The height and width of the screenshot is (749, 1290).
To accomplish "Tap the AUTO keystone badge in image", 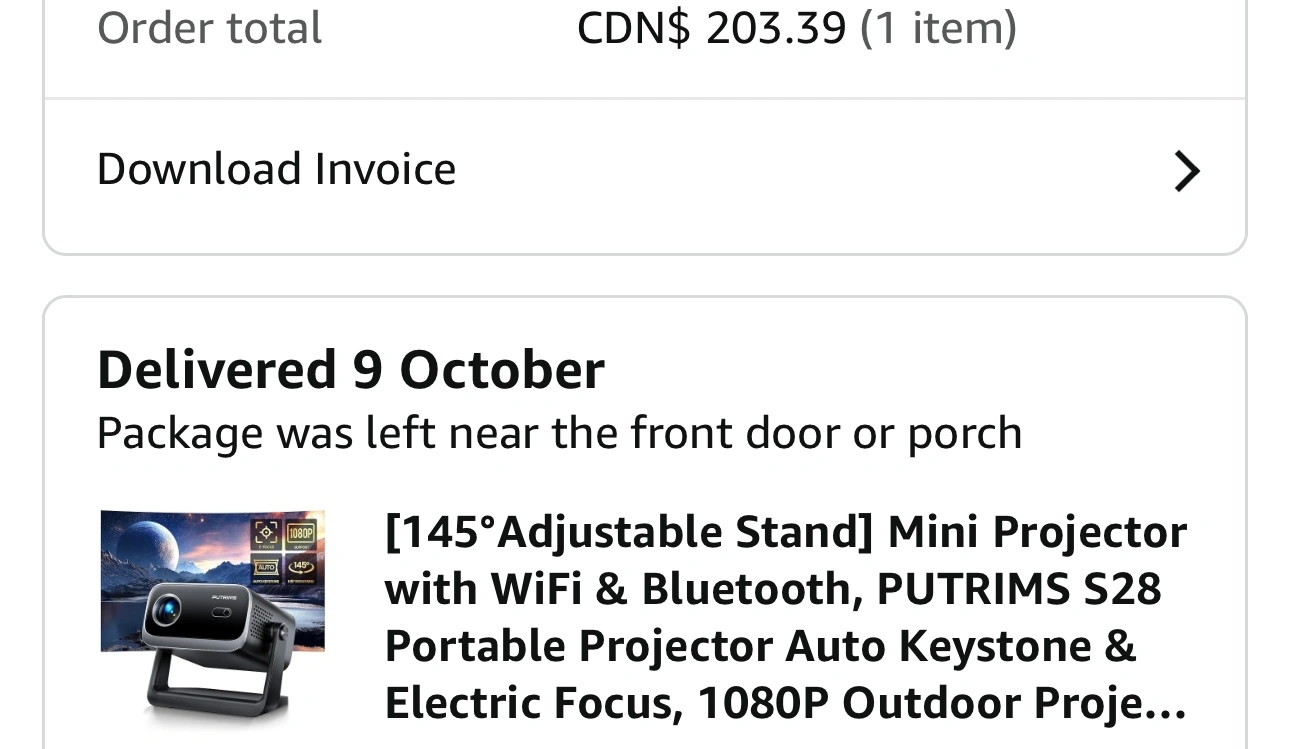I will (x=266, y=568).
